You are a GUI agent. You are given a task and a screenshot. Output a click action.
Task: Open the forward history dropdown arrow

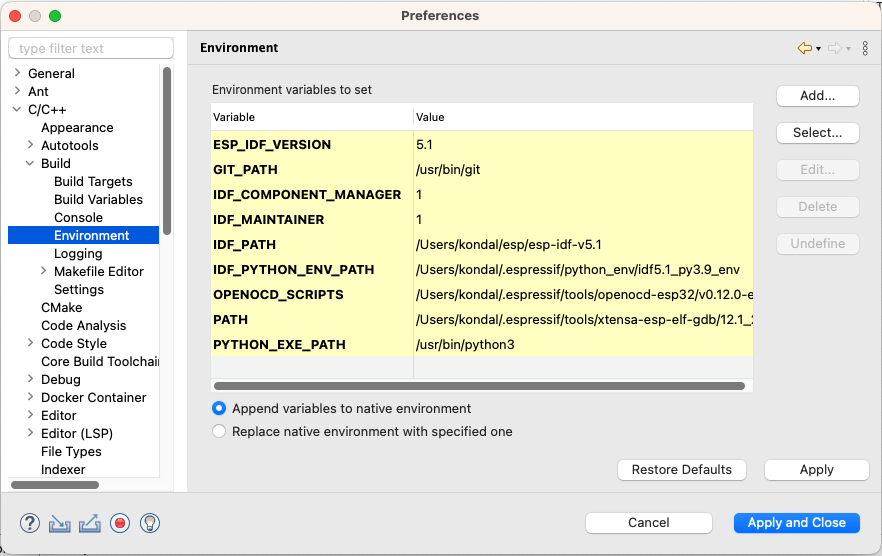tap(848, 49)
